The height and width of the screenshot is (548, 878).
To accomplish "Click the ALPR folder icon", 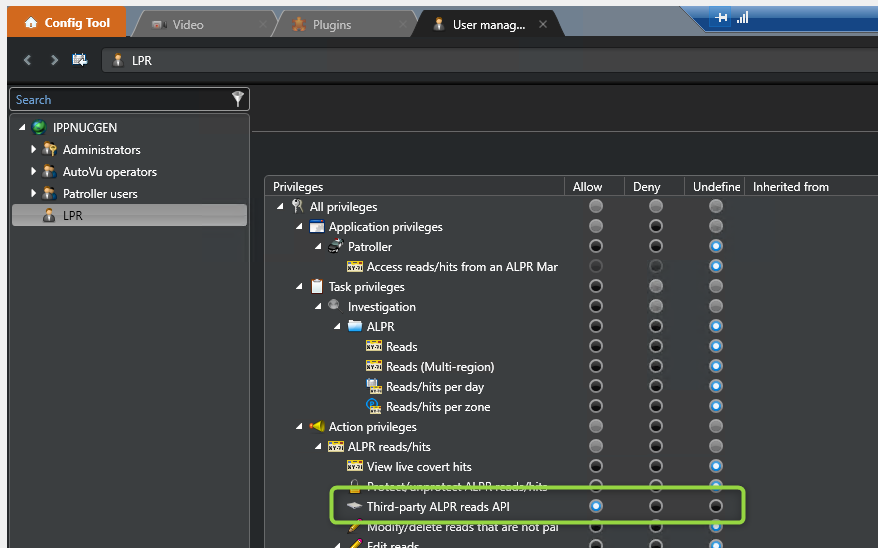I will pyautogui.click(x=356, y=327).
